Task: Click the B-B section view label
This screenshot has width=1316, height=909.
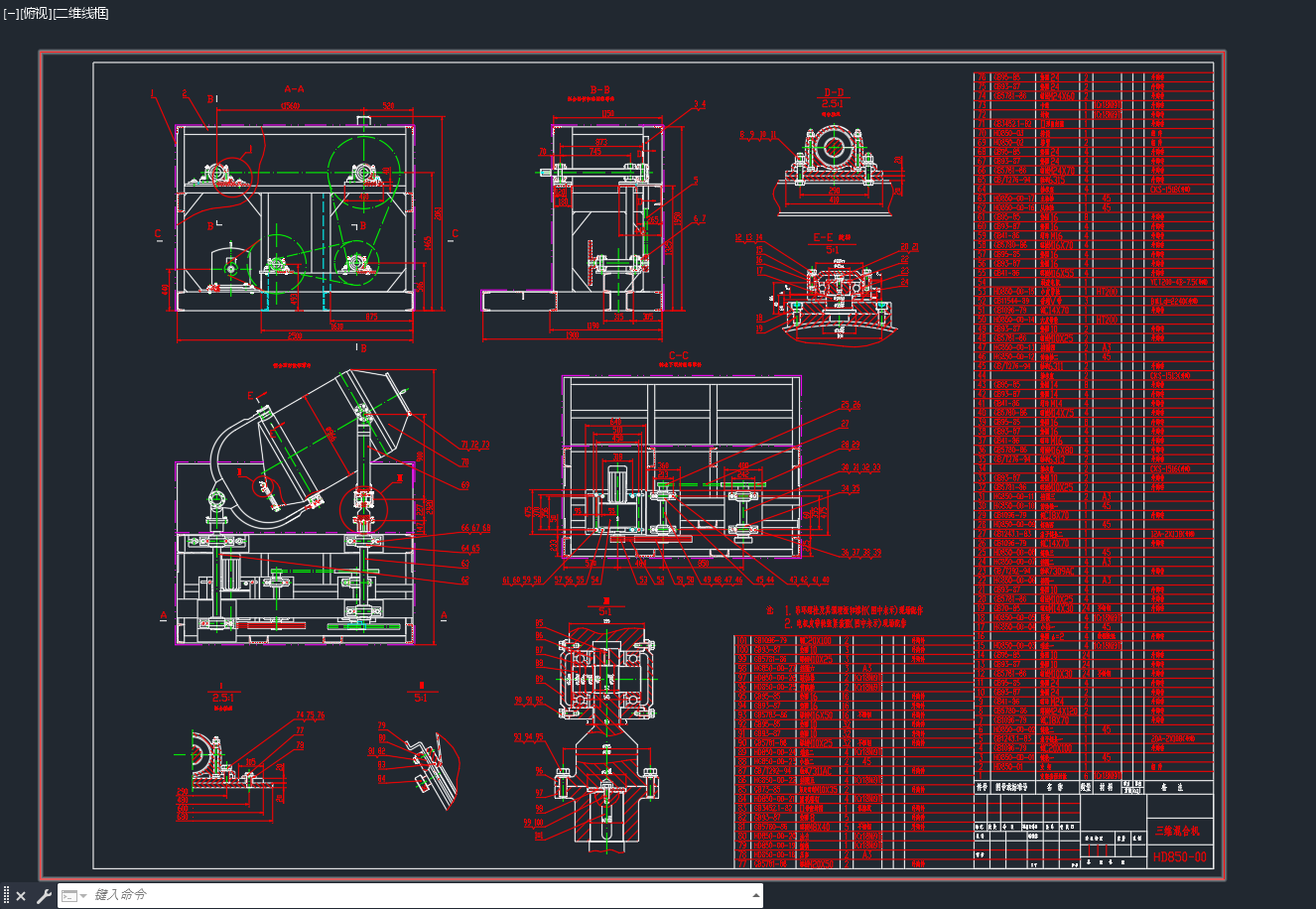Action: coord(599,89)
